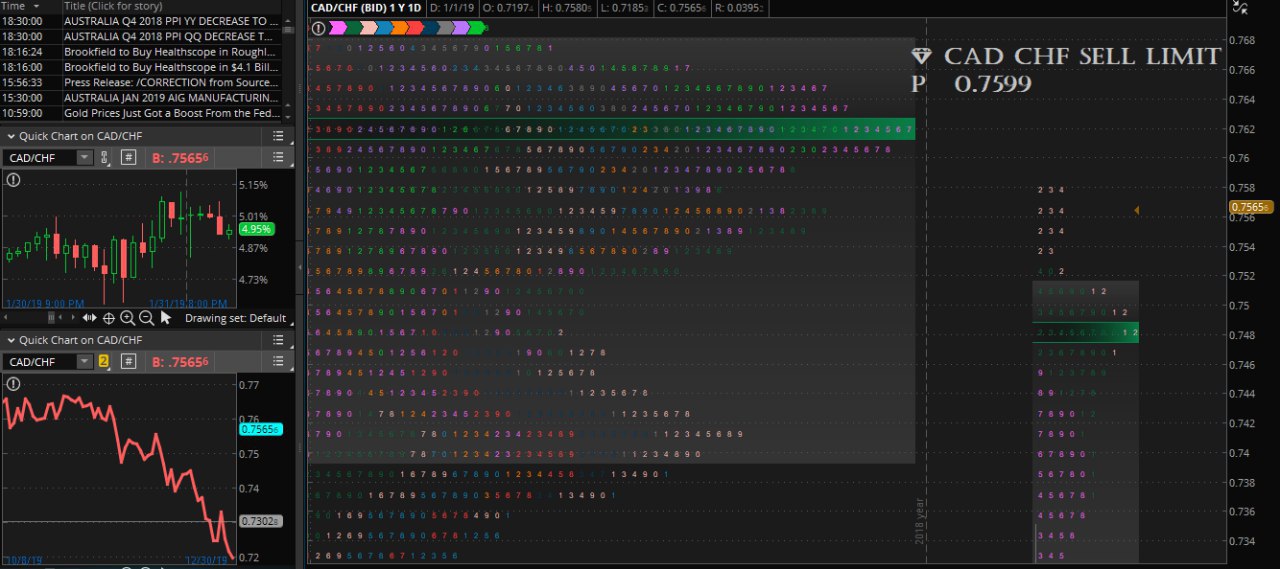1280x569 pixels.
Task: Select the crosshair pan tool icon
Action: click(109, 318)
